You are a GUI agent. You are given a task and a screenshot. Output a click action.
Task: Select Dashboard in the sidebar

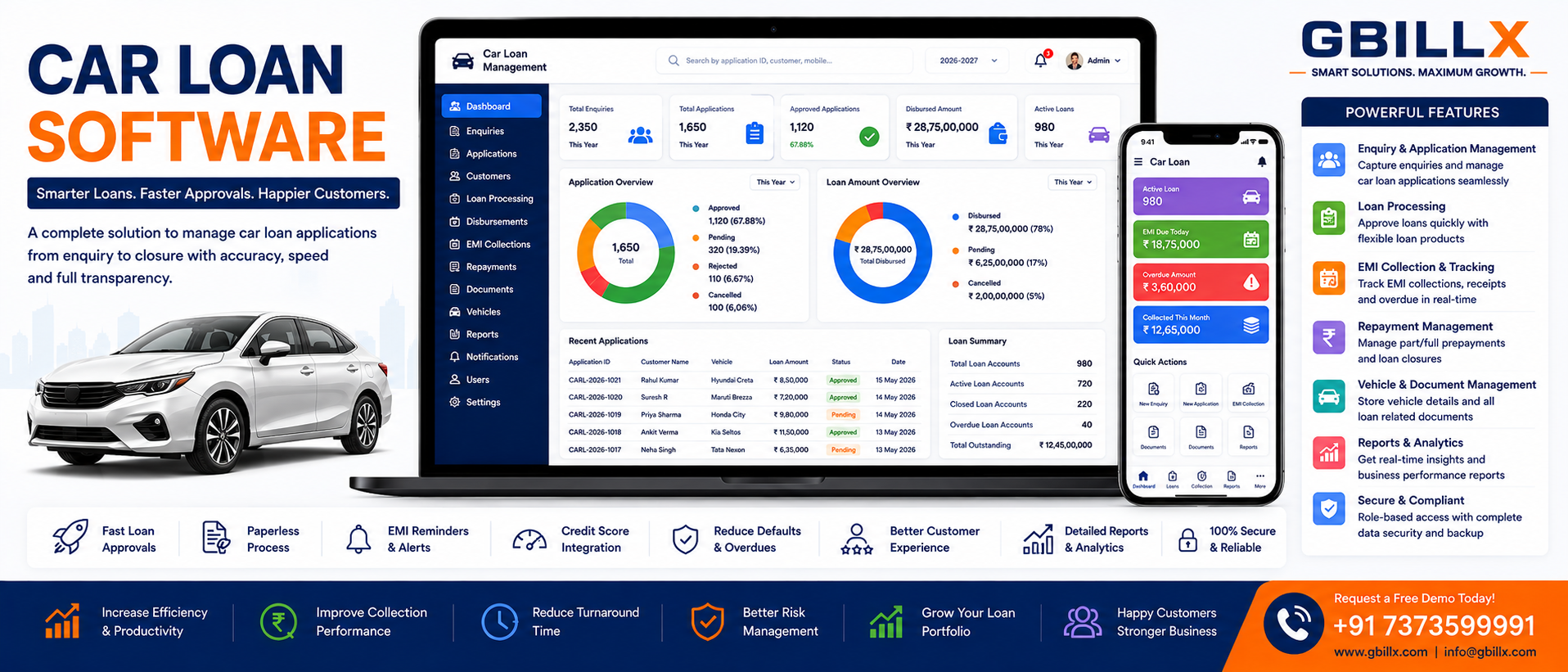click(492, 106)
